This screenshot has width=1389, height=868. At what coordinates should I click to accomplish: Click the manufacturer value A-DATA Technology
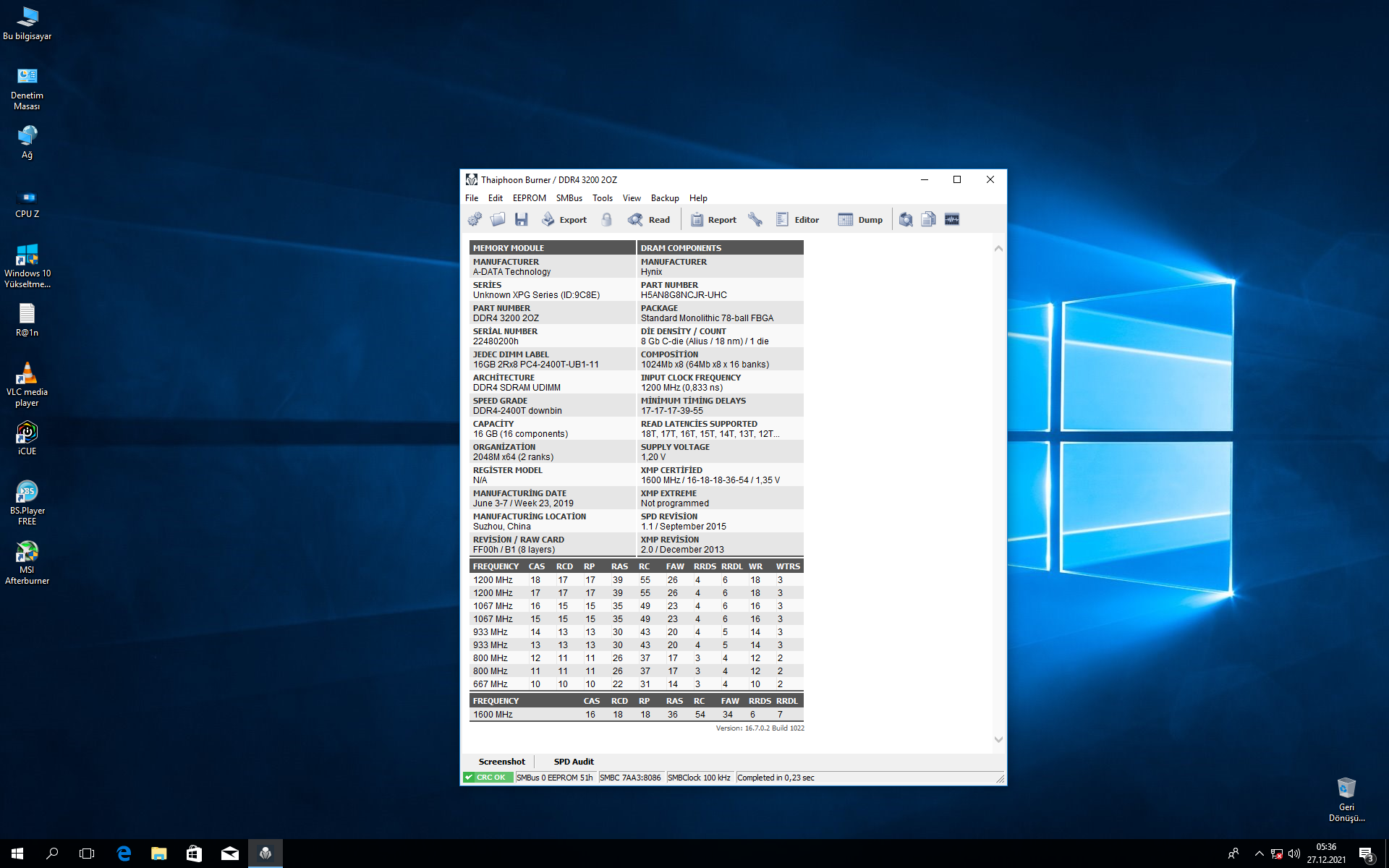click(511, 272)
